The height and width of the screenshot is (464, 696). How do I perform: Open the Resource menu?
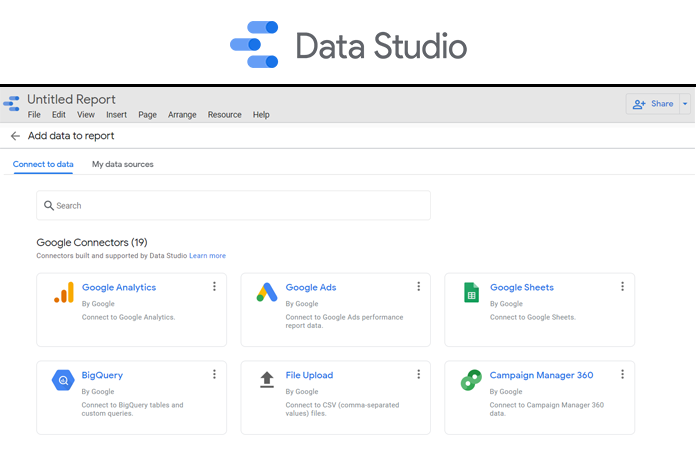click(224, 115)
